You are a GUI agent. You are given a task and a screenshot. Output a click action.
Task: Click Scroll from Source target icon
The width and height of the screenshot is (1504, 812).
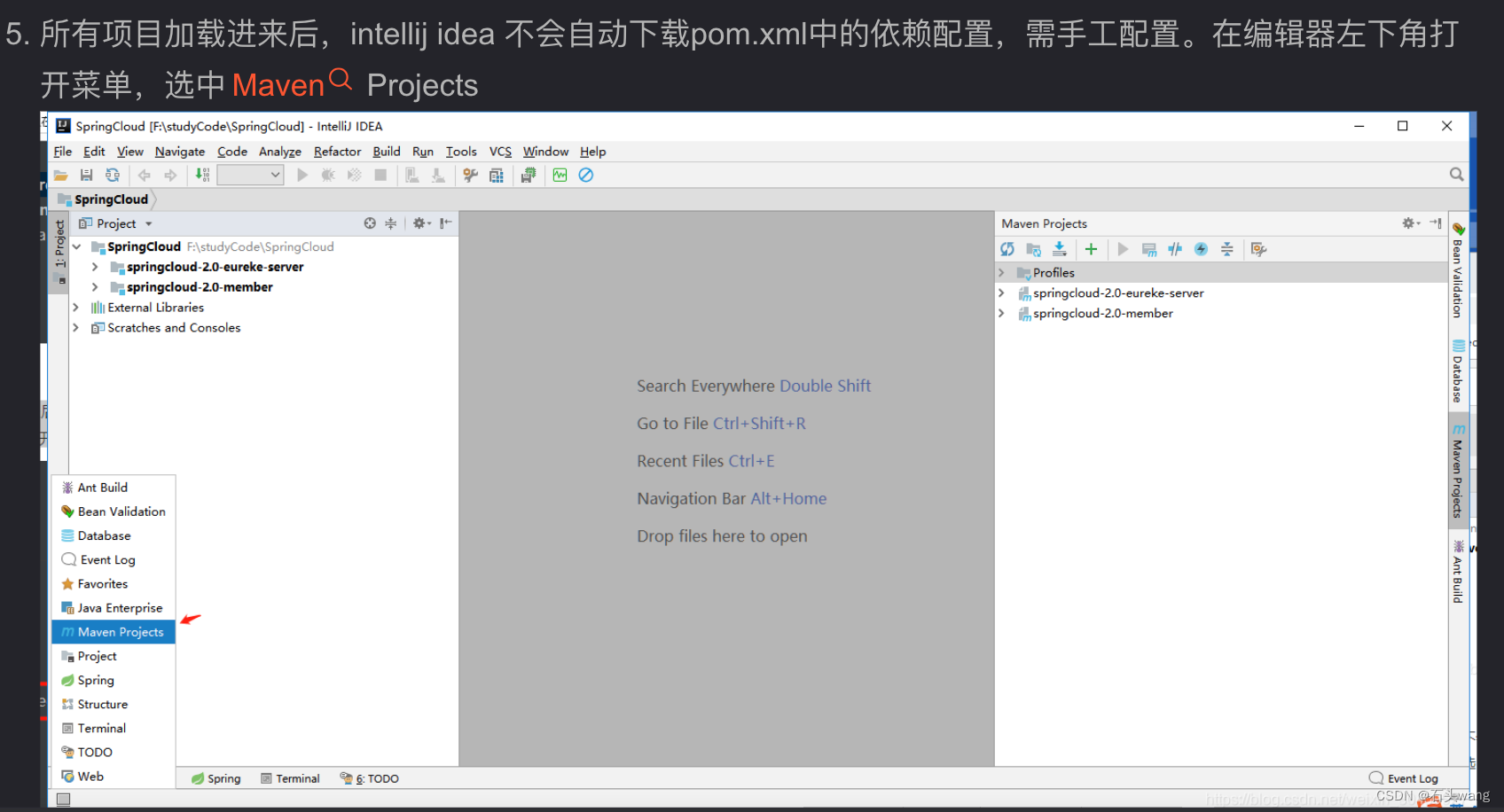pyautogui.click(x=370, y=223)
